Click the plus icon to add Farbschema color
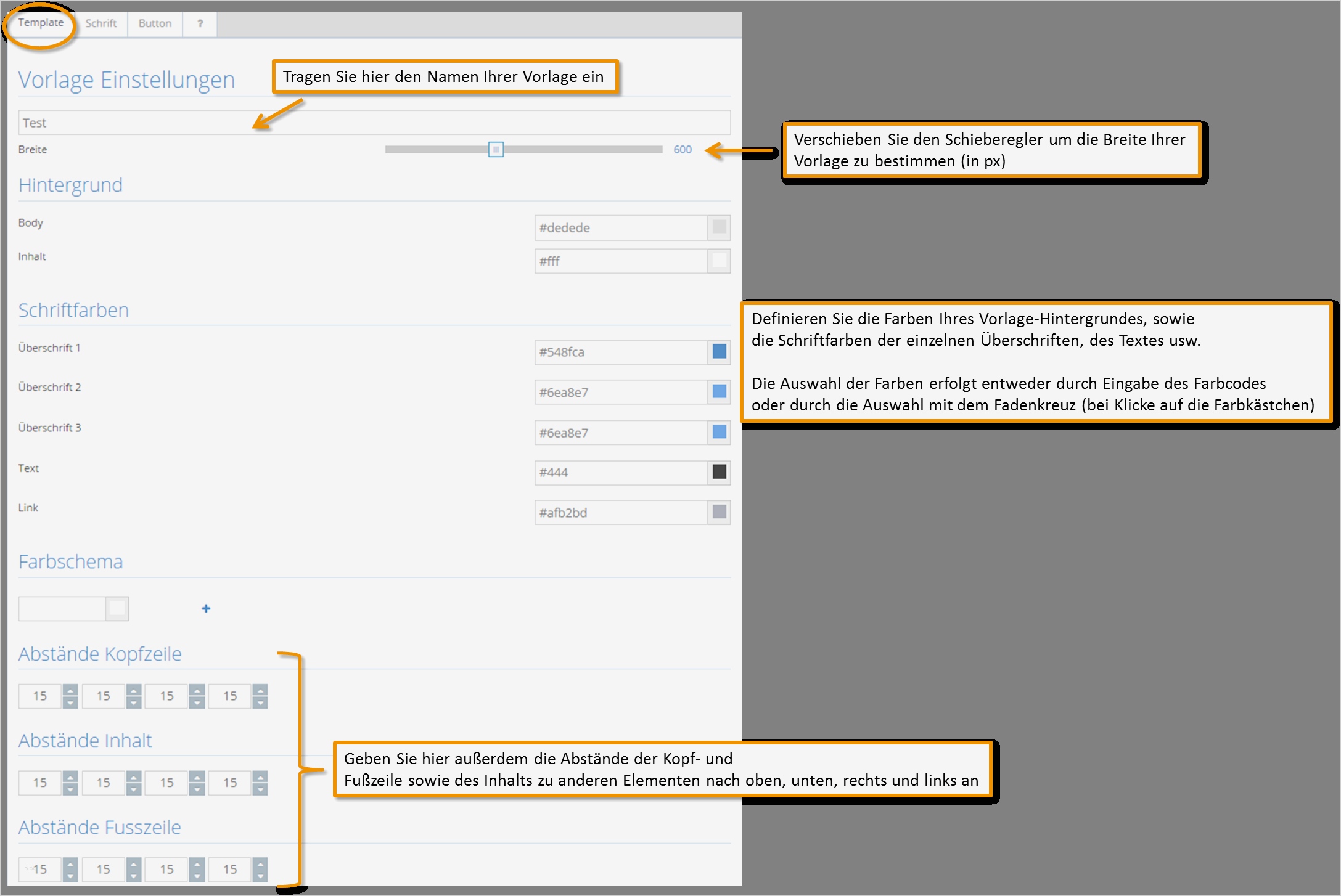The width and height of the screenshot is (1341, 896). click(x=206, y=609)
